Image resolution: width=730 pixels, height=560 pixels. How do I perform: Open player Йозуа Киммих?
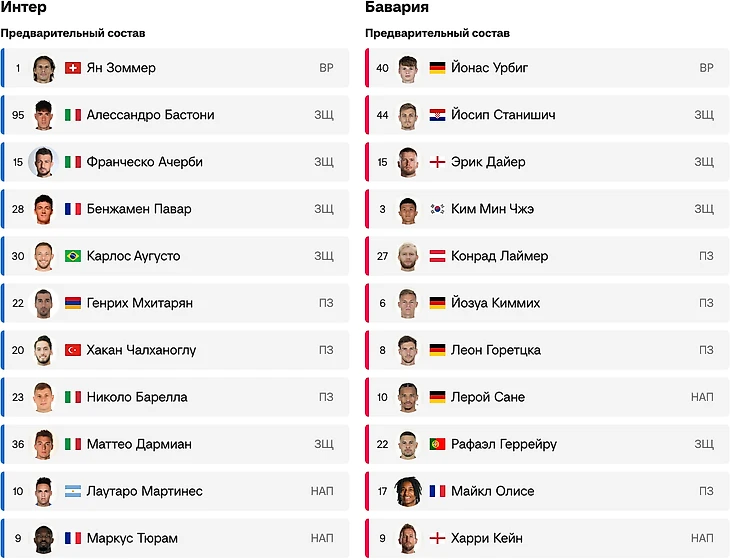tap(547, 303)
